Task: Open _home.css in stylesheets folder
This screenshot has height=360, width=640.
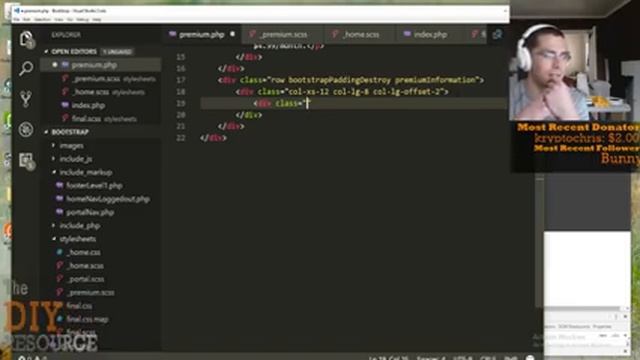Action: [83, 252]
